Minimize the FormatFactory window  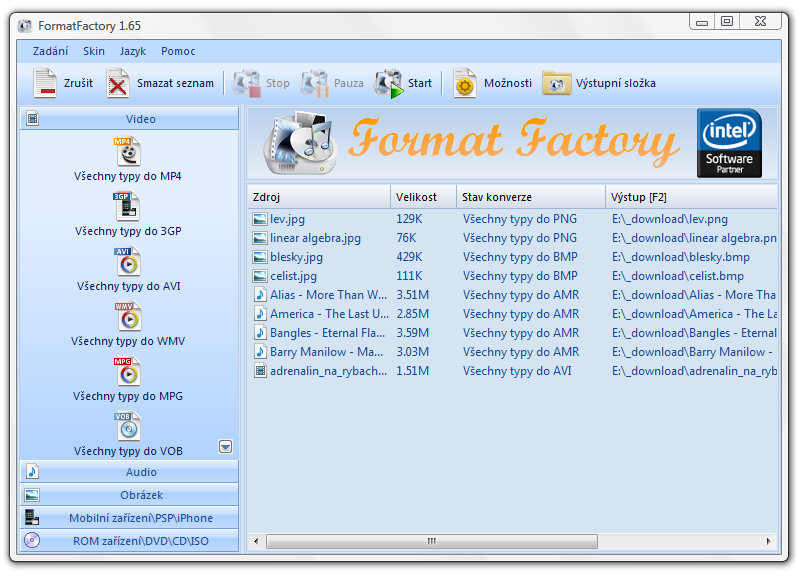[702, 22]
